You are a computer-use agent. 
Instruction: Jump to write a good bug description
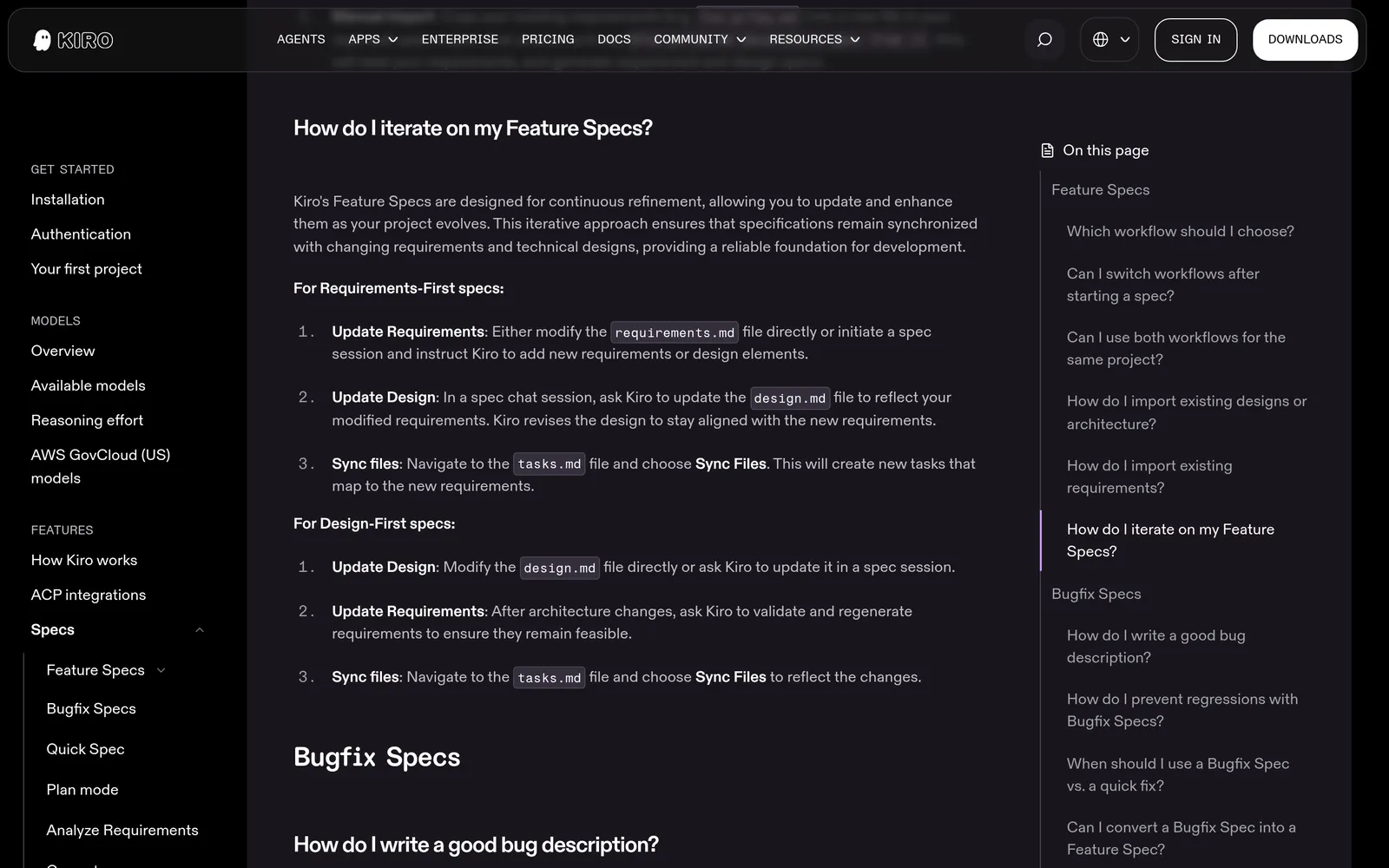pyautogui.click(x=1155, y=647)
